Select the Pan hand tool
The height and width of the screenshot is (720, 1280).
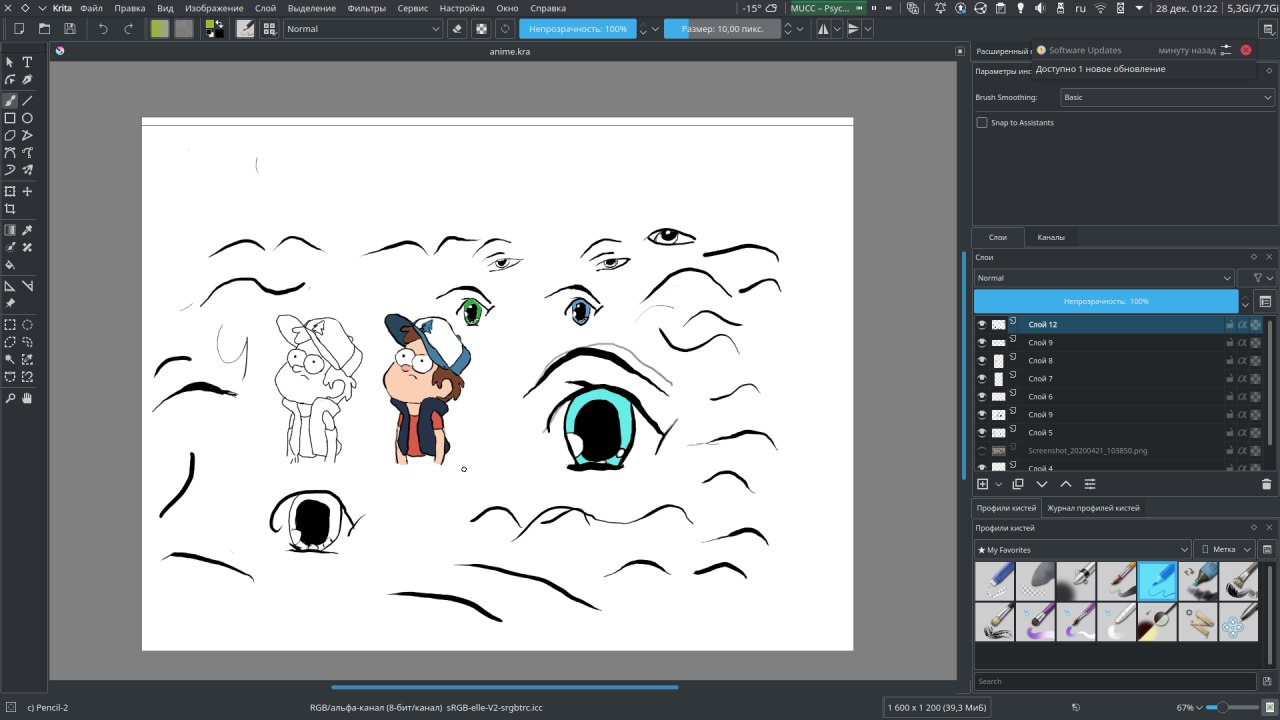28,398
